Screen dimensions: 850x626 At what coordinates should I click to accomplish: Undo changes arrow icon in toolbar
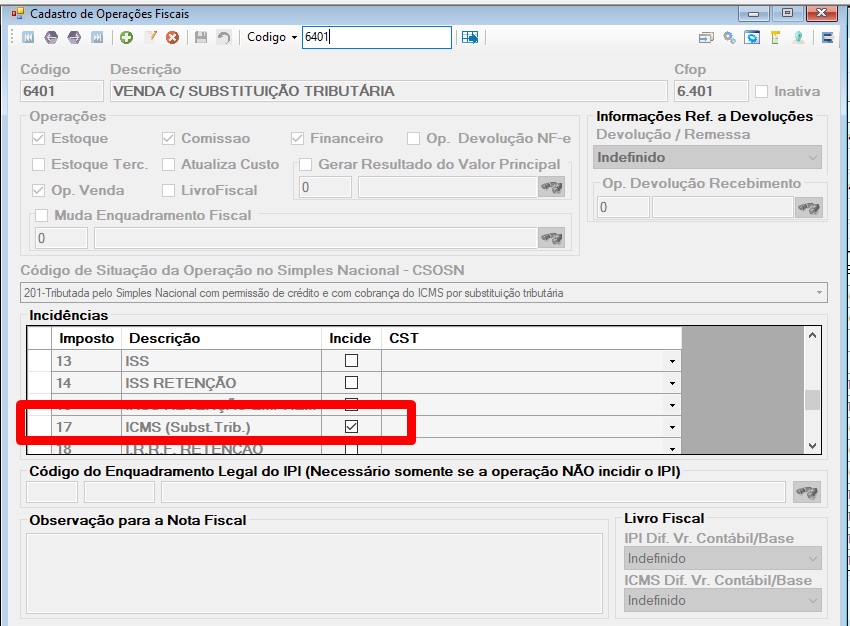pos(224,37)
